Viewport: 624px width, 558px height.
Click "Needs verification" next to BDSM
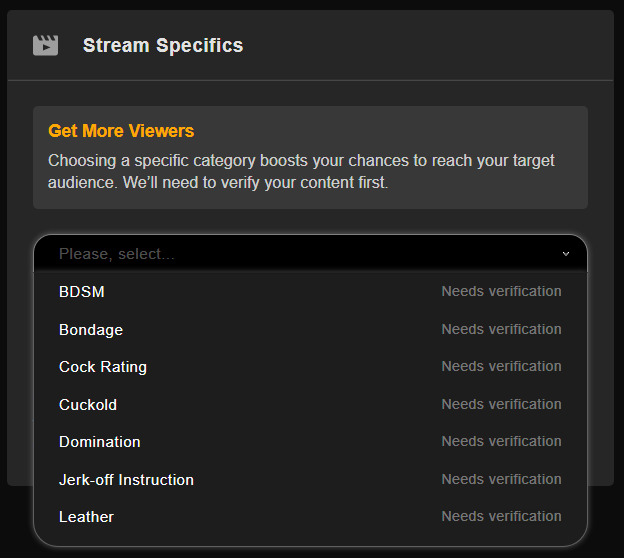pos(501,292)
